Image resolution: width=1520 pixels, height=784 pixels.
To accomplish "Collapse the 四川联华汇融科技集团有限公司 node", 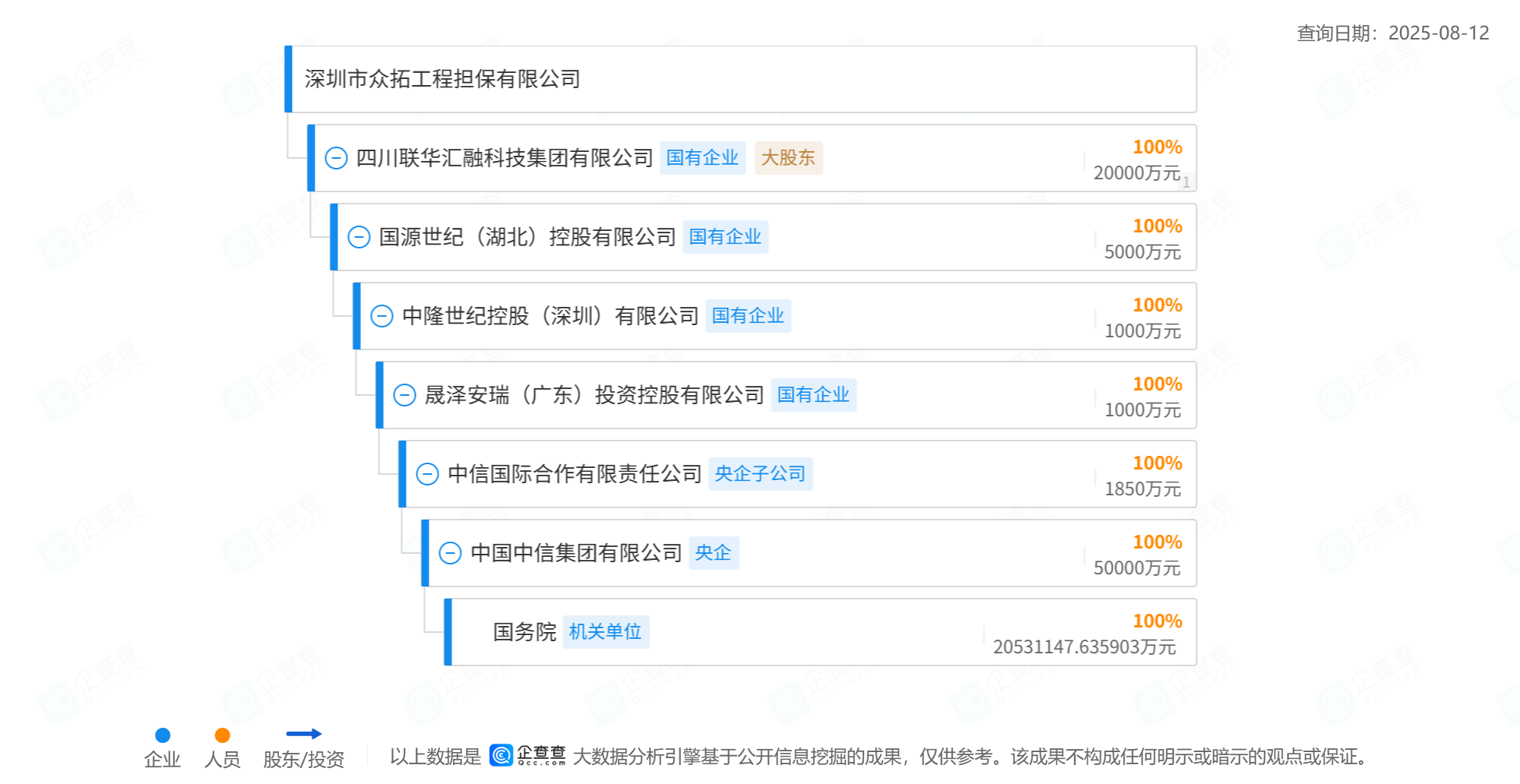I will tap(336, 158).
